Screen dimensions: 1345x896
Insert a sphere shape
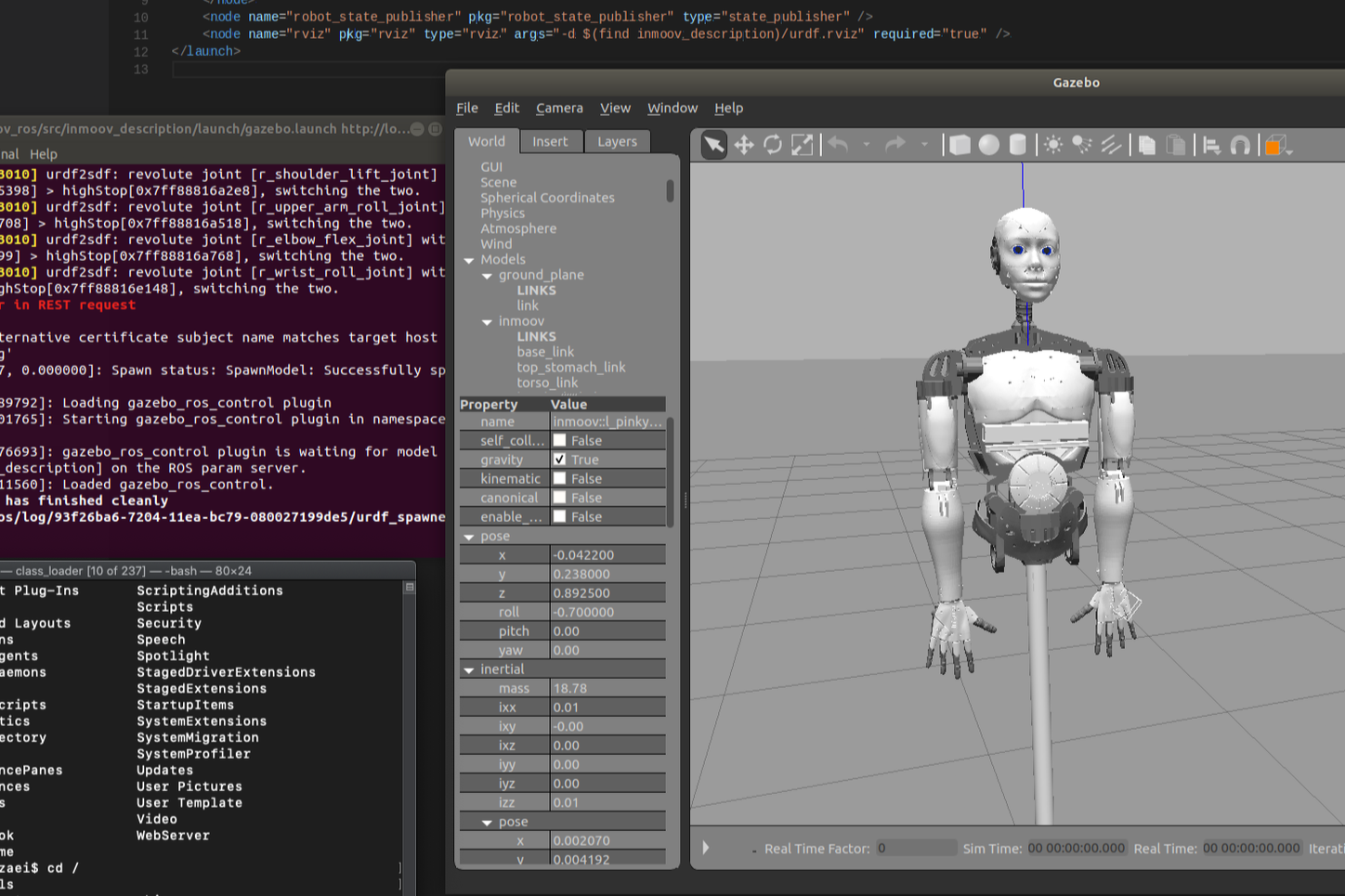[x=989, y=145]
